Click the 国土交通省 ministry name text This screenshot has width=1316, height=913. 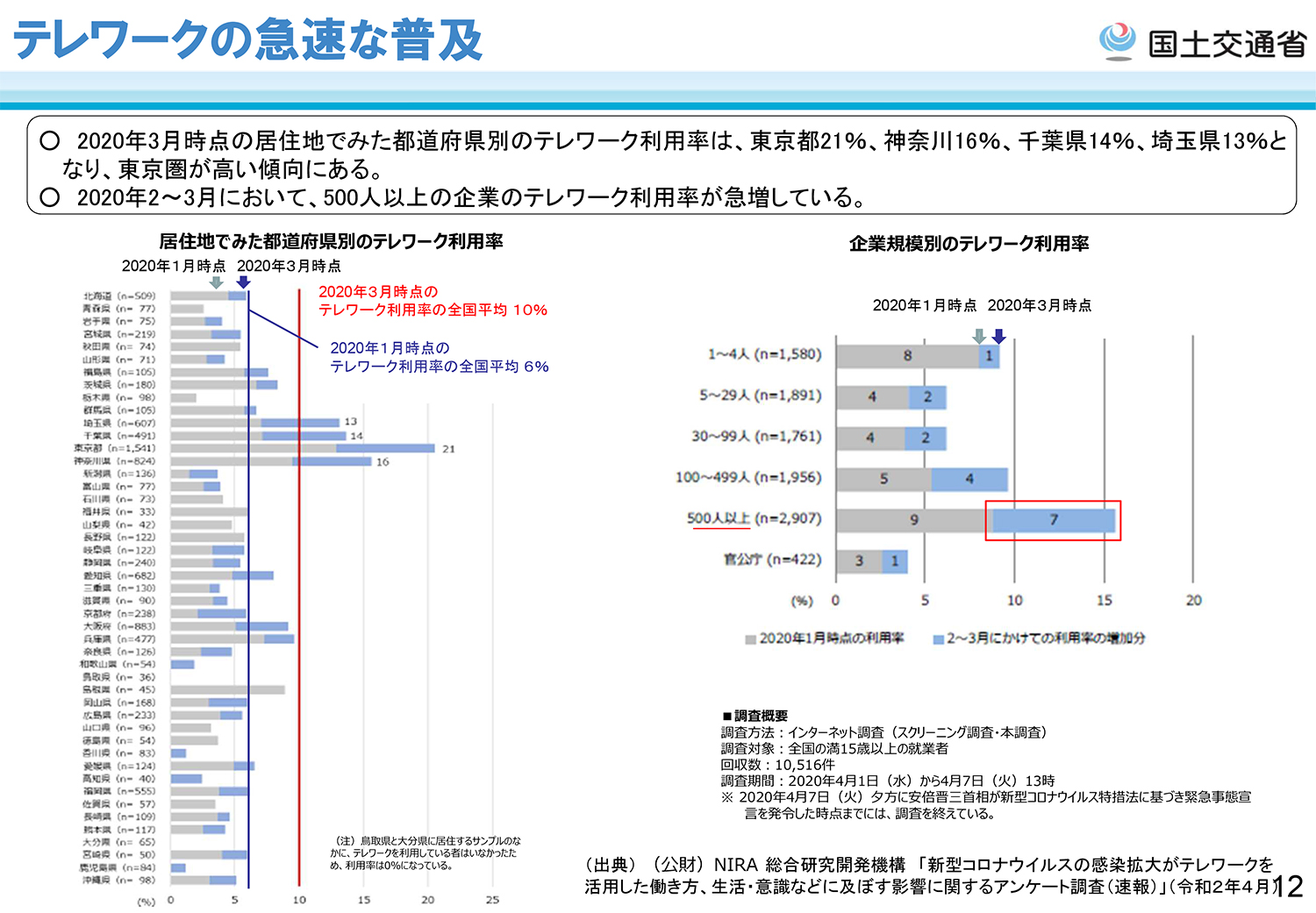click(x=1227, y=44)
